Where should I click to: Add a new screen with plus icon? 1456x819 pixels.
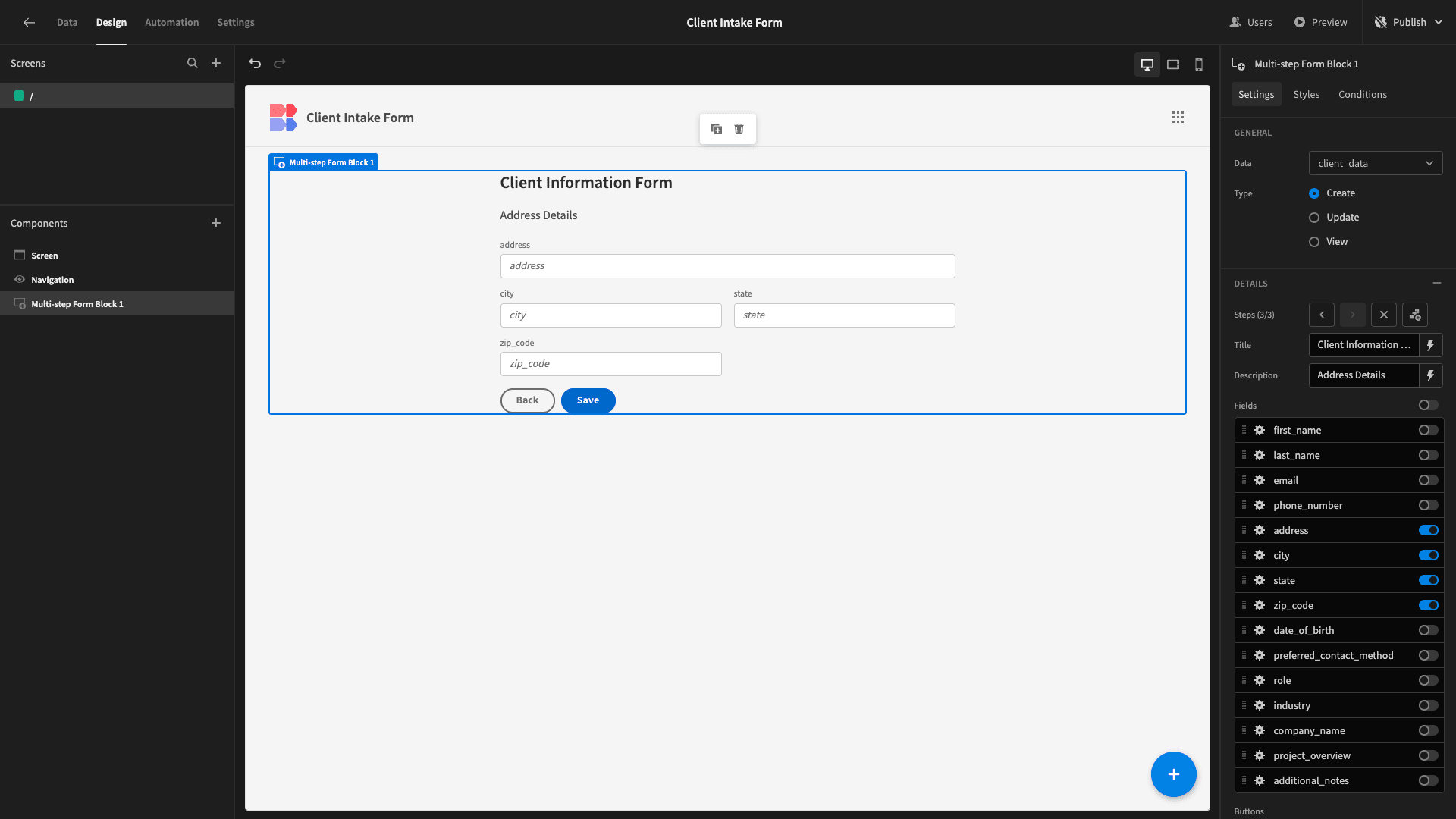(216, 64)
